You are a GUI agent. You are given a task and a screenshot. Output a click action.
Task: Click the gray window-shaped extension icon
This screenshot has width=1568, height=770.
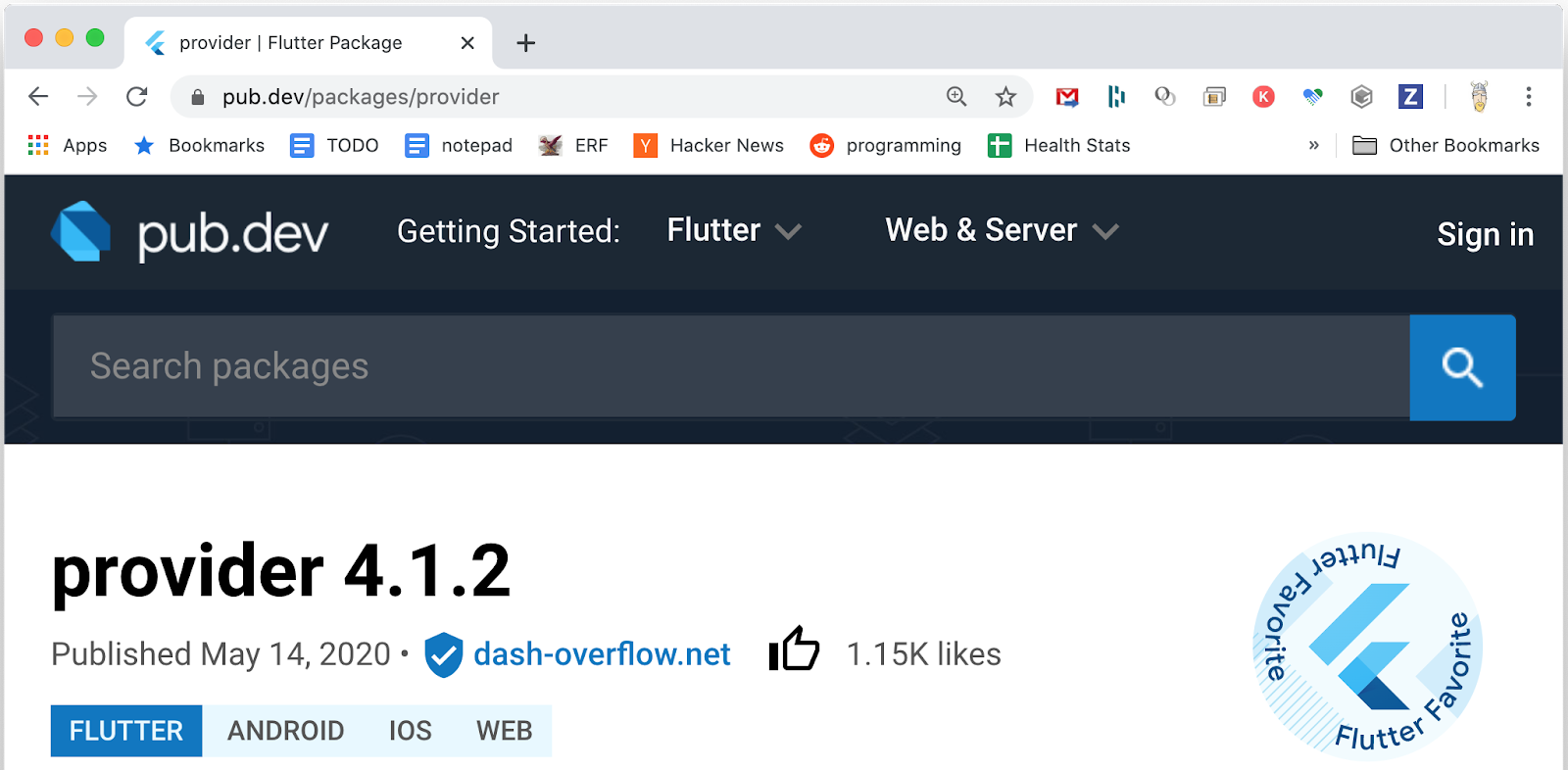[x=1214, y=96]
